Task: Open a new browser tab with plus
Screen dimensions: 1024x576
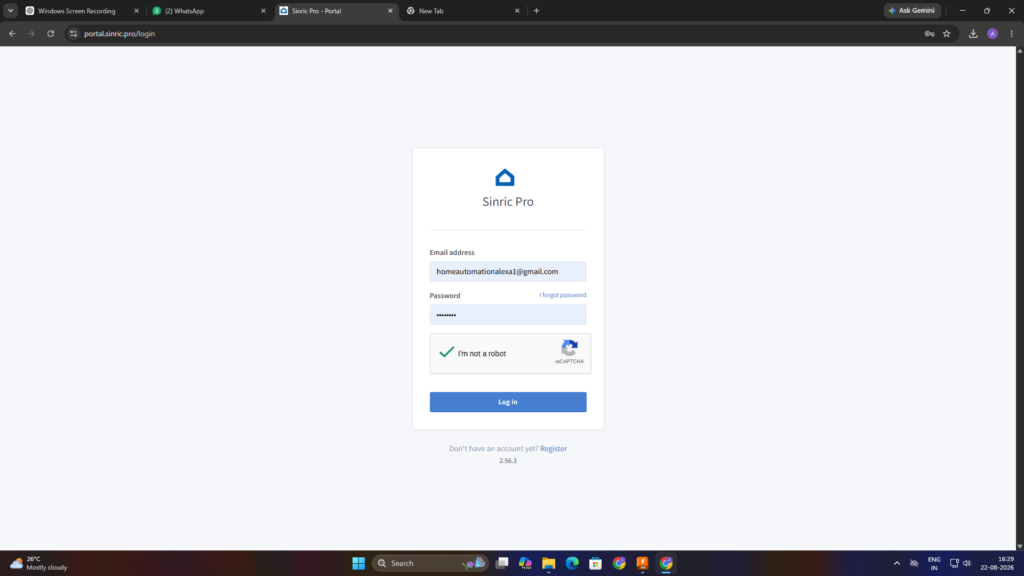Action: point(536,10)
